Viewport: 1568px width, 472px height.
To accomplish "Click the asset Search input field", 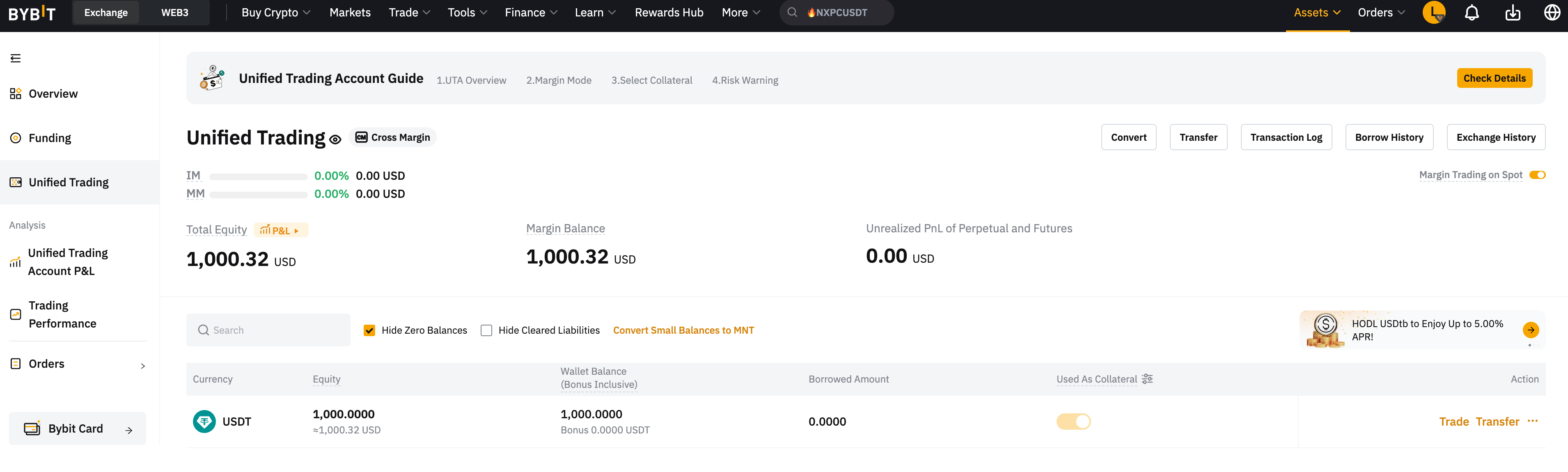I will coord(268,331).
